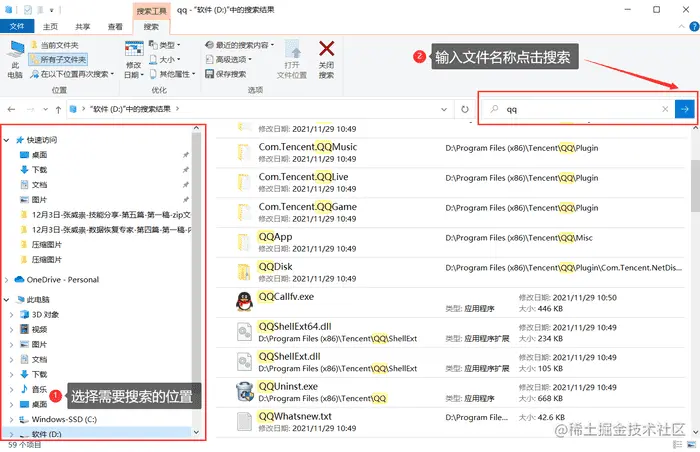700x452 pixels.
Task: Go up one folder level
Action: 58,109
